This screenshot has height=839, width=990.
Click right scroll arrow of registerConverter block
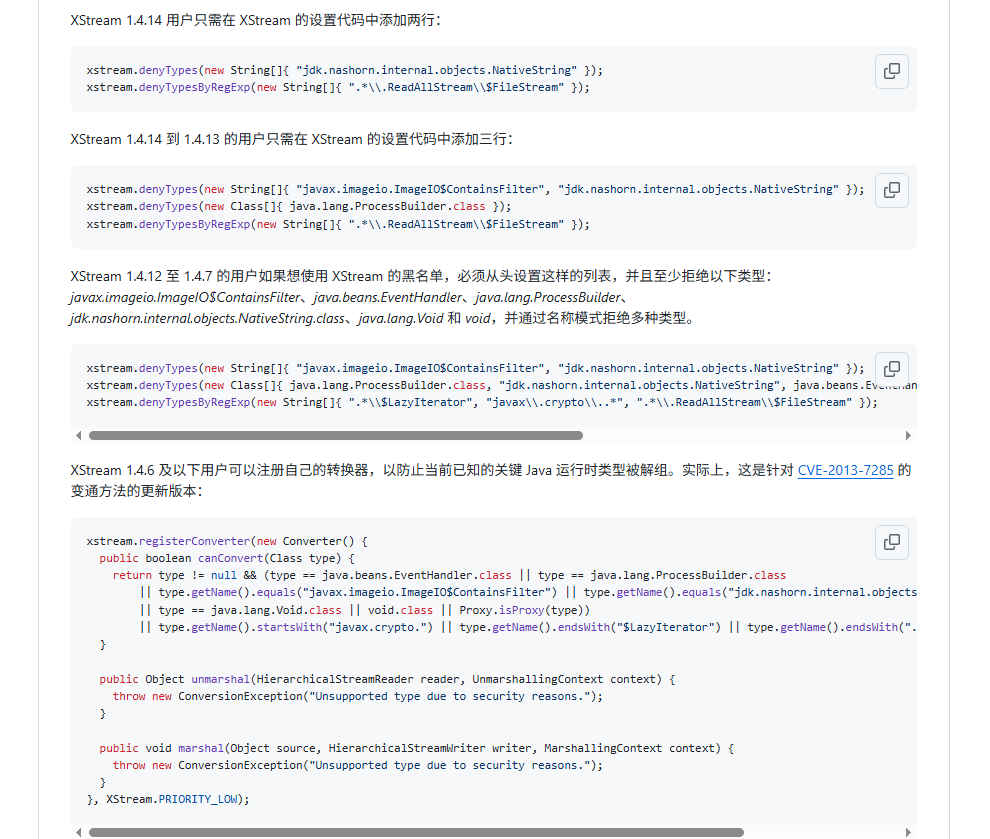tap(908, 832)
